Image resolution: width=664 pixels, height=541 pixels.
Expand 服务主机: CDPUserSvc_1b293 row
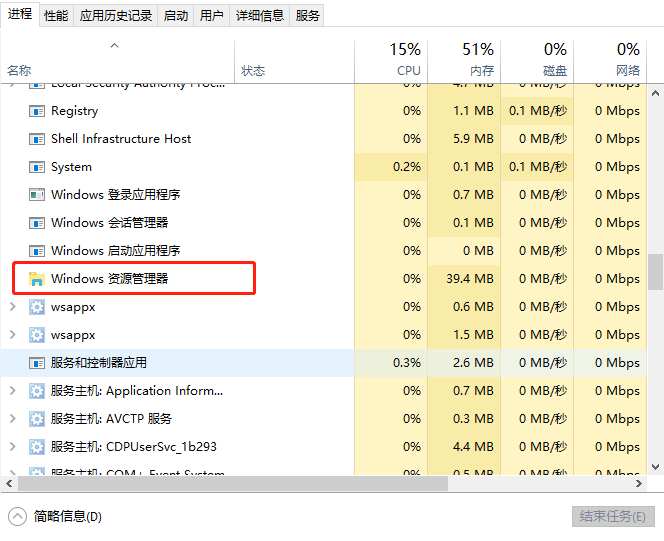click(13, 446)
